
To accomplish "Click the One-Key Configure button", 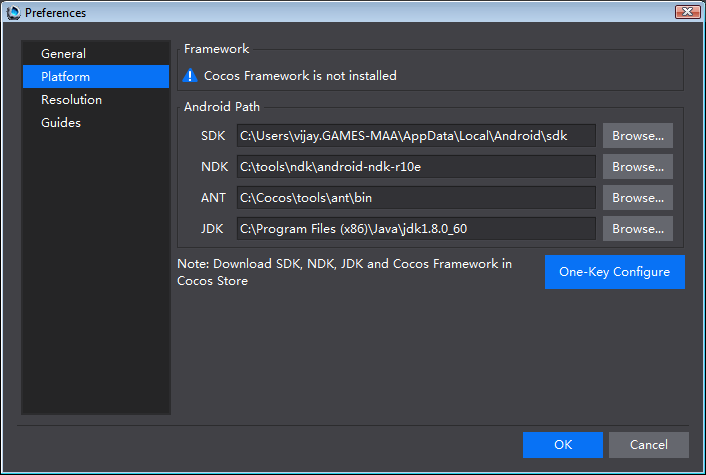I will [615, 272].
